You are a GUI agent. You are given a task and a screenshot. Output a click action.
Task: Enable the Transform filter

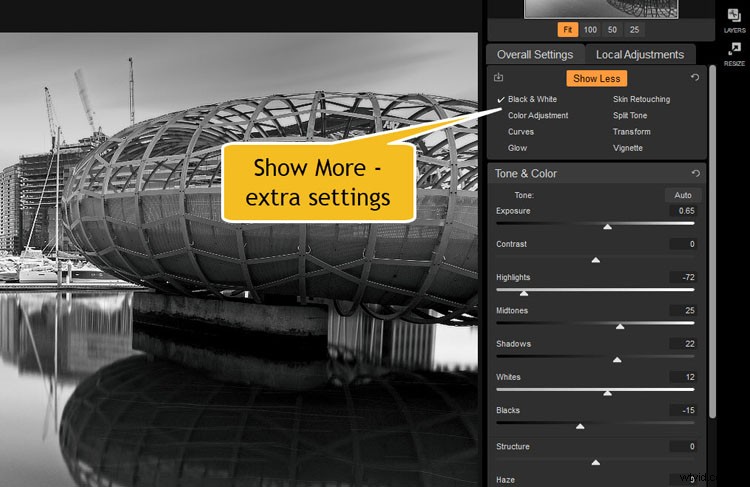(631, 132)
